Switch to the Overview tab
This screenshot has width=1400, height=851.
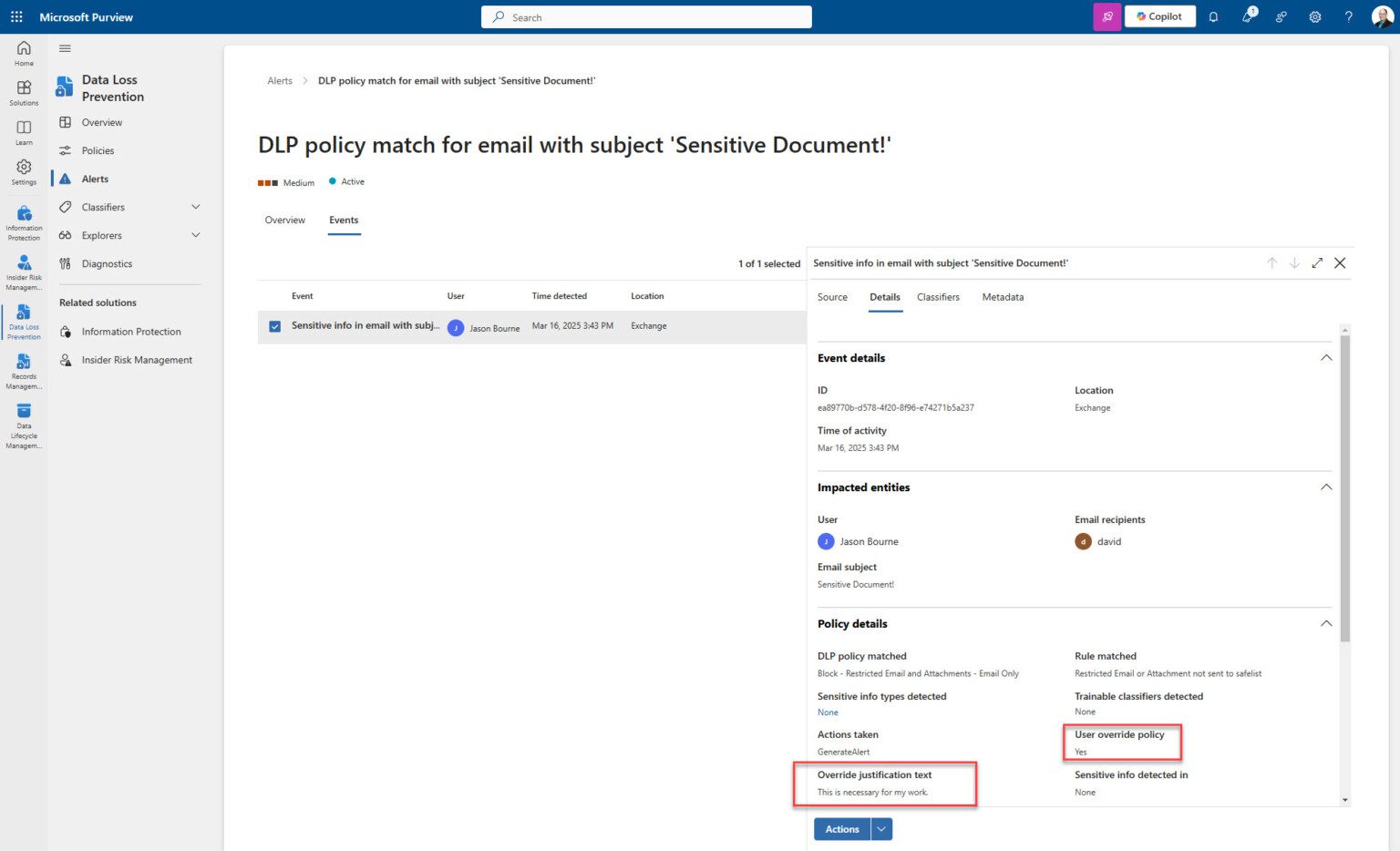click(x=284, y=220)
